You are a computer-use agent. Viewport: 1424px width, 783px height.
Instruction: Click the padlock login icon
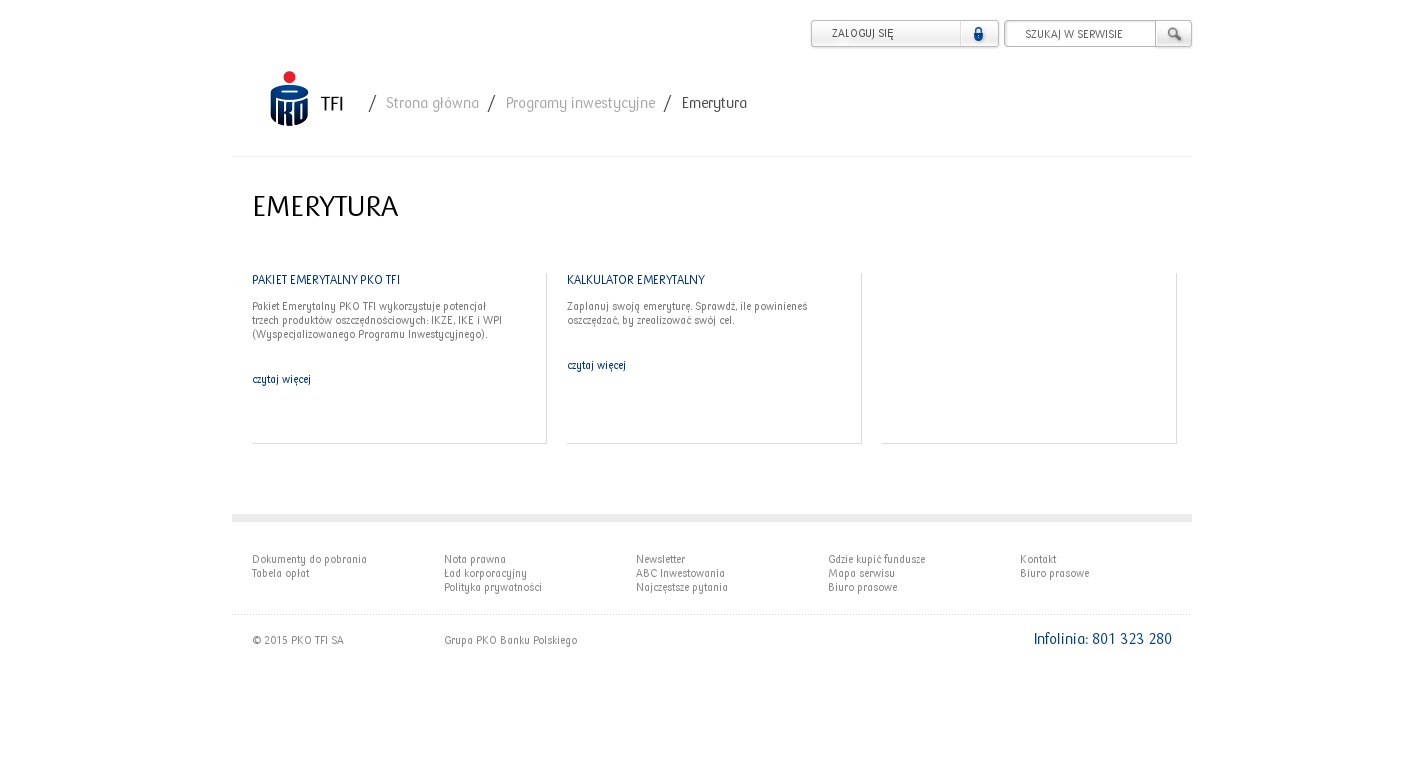979,34
